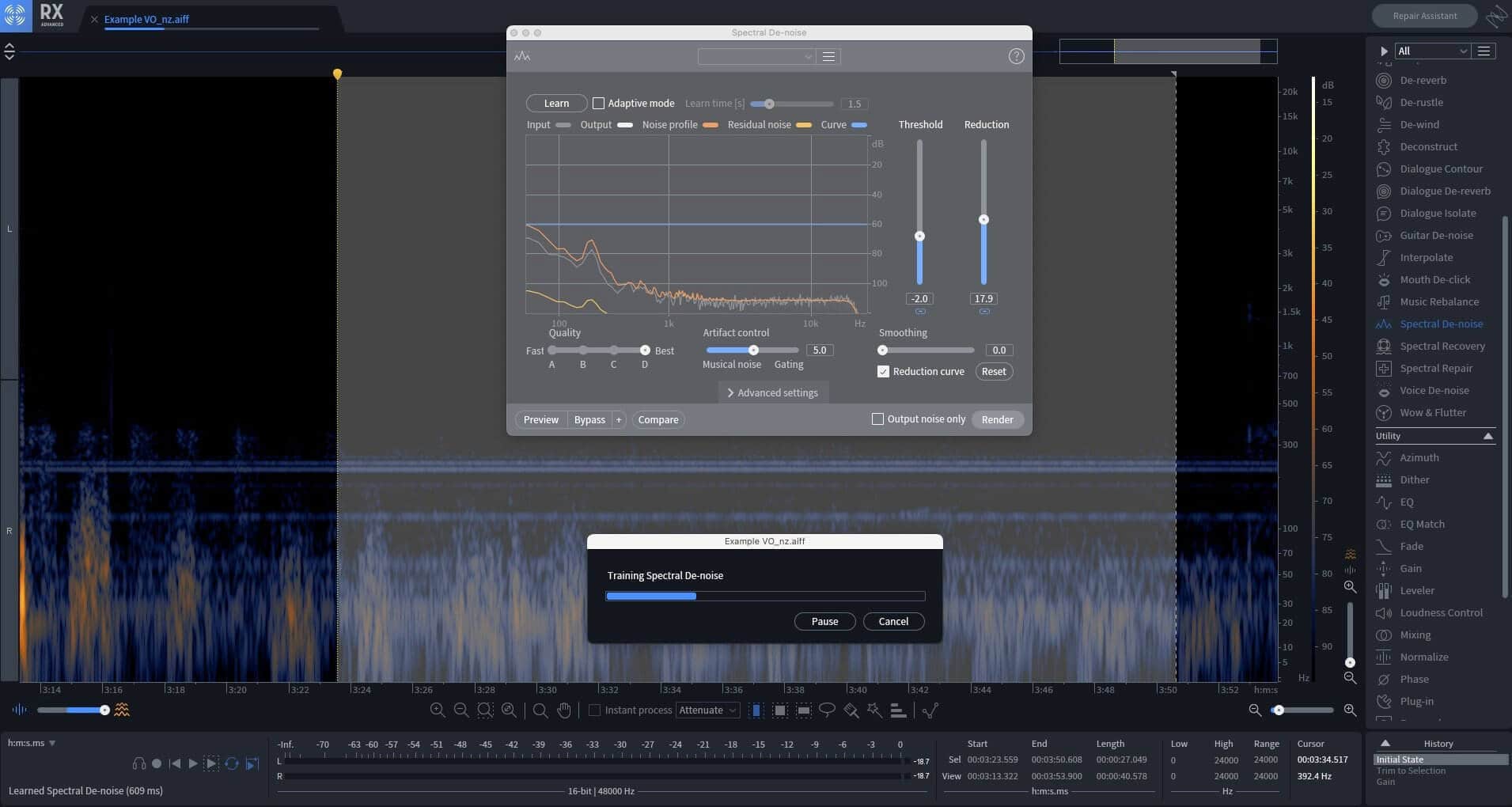1512x807 pixels.
Task: Open the Voice De-noise module
Action: pos(1434,390)
